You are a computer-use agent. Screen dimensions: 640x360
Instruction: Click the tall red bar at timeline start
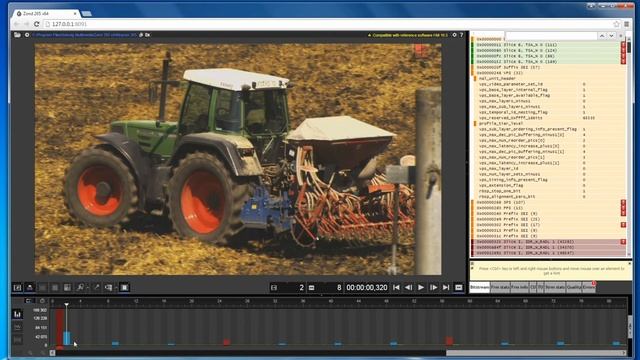point(60,328)
